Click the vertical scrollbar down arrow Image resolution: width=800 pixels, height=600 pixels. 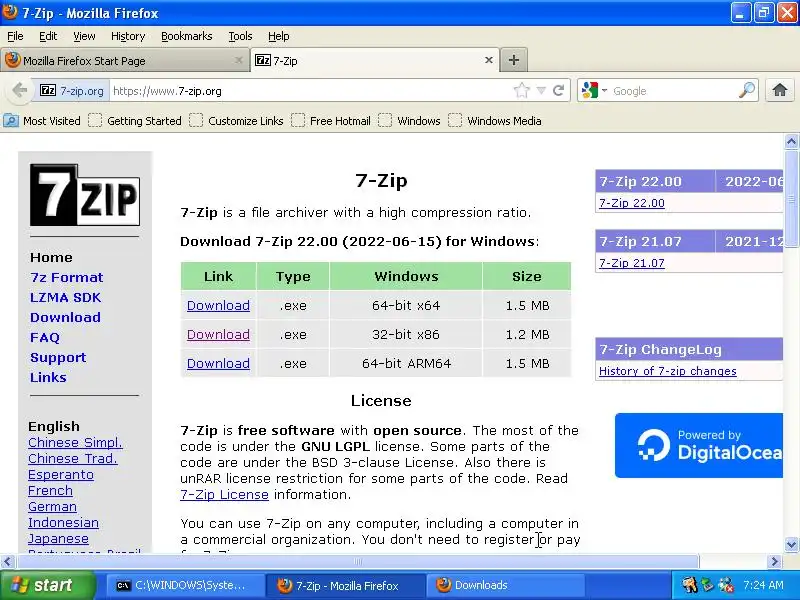(x=791, y=544)
